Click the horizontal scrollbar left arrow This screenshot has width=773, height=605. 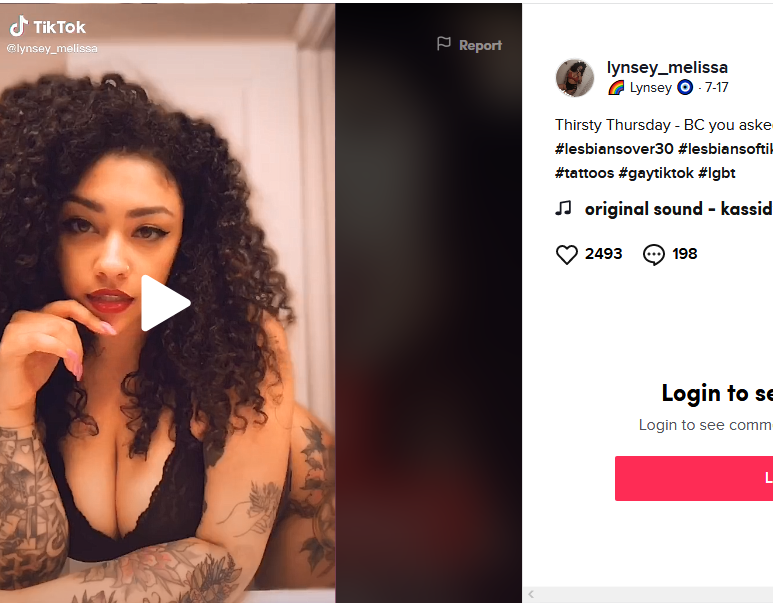[x=531, y=594]
